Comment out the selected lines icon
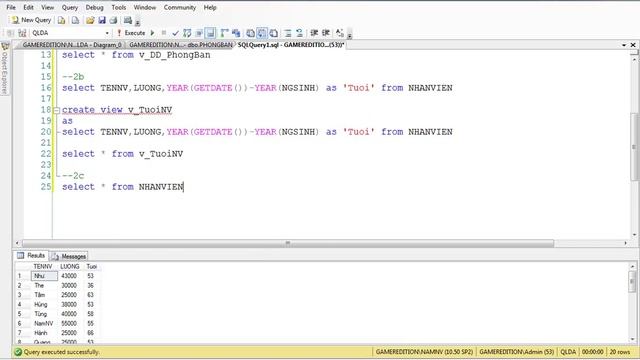This screenshot has height=360, width=640. click(288, 33)
